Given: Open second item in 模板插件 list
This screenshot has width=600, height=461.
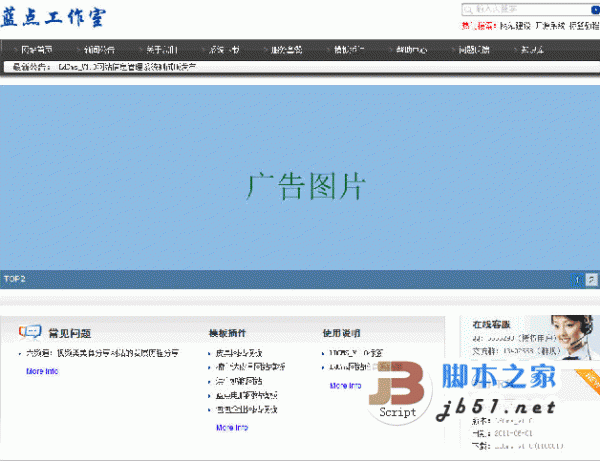Looking at the screenshot, I should click(x=250, y=367).
